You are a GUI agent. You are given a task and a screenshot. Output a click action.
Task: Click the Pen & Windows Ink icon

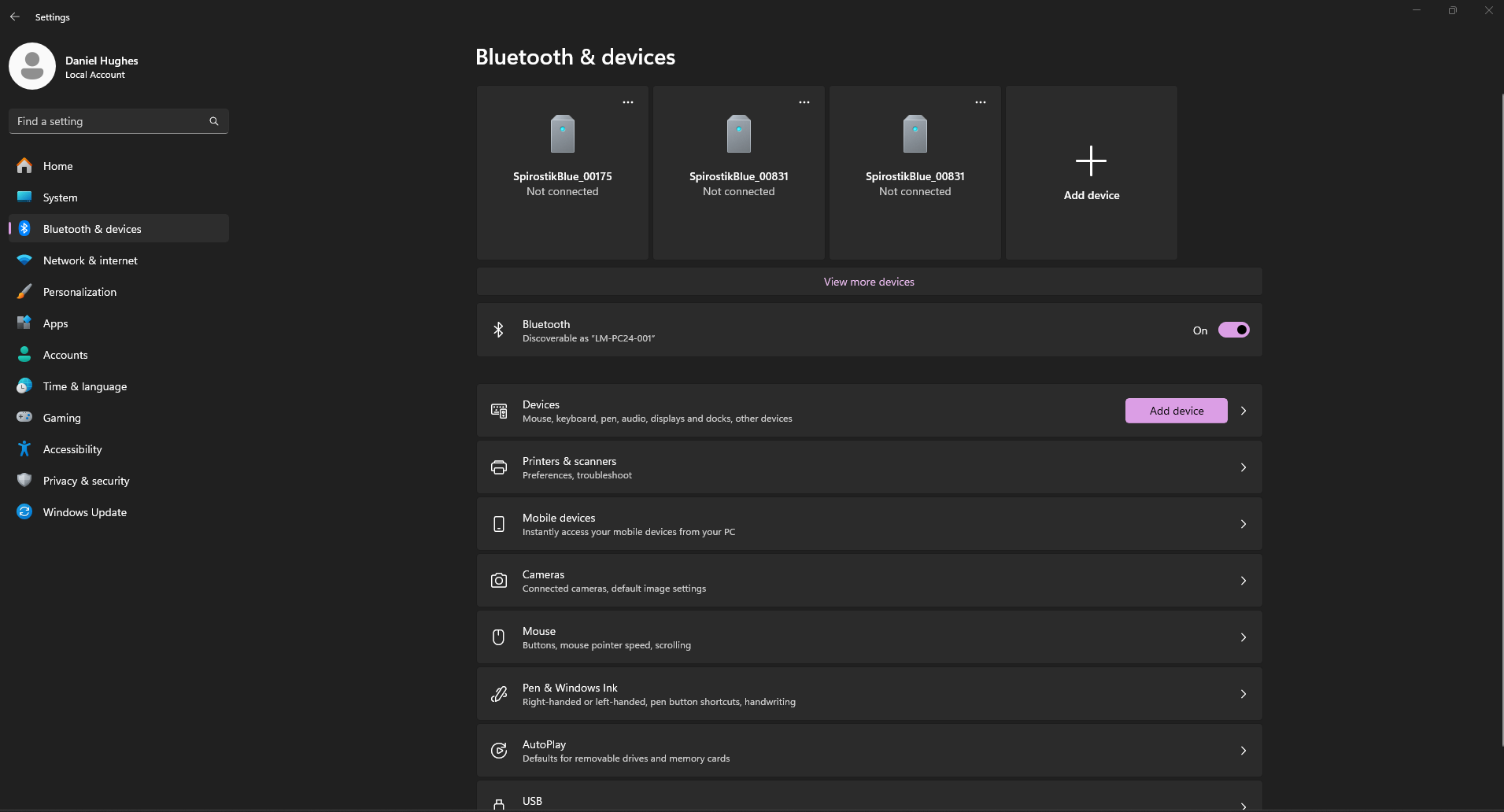coord(499,694)
